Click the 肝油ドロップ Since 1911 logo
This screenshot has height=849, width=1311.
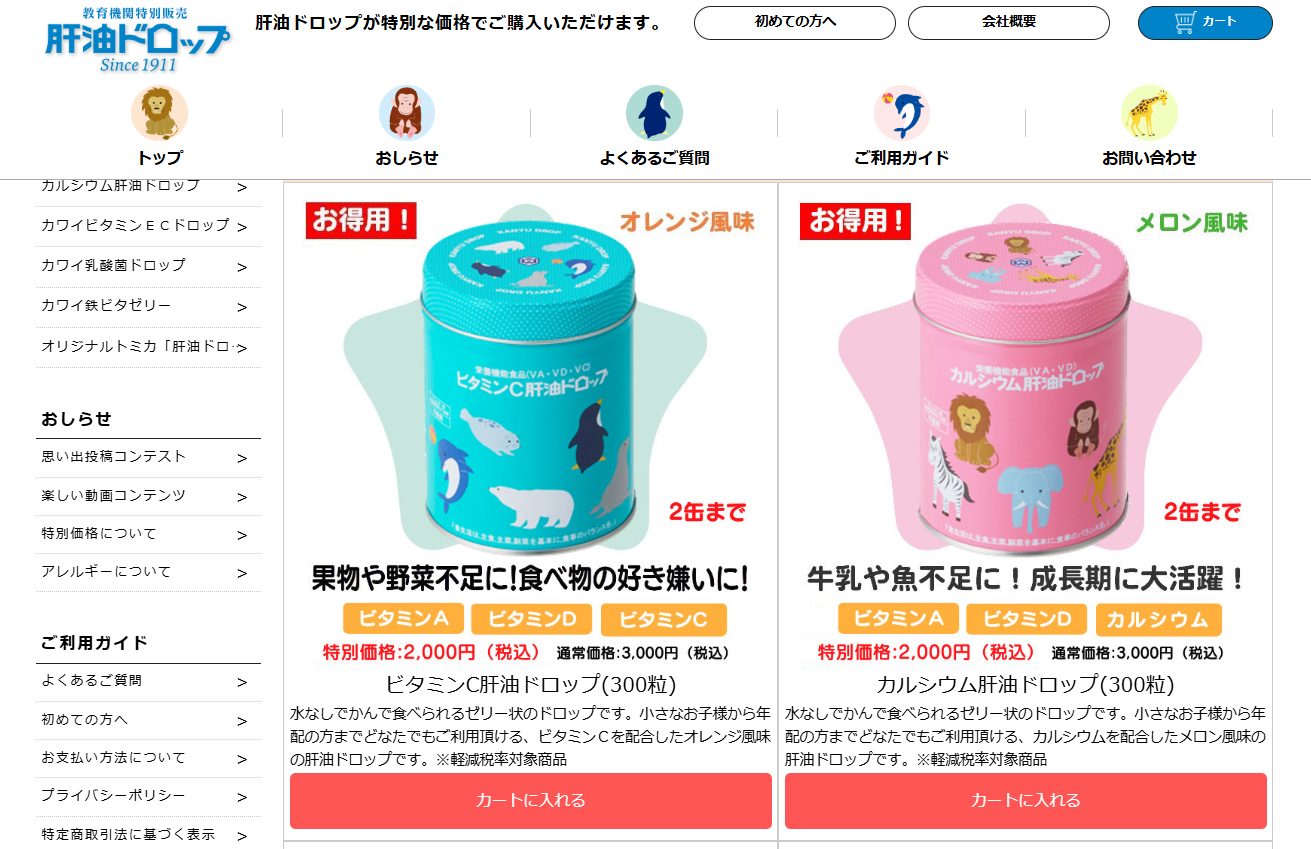138,39
